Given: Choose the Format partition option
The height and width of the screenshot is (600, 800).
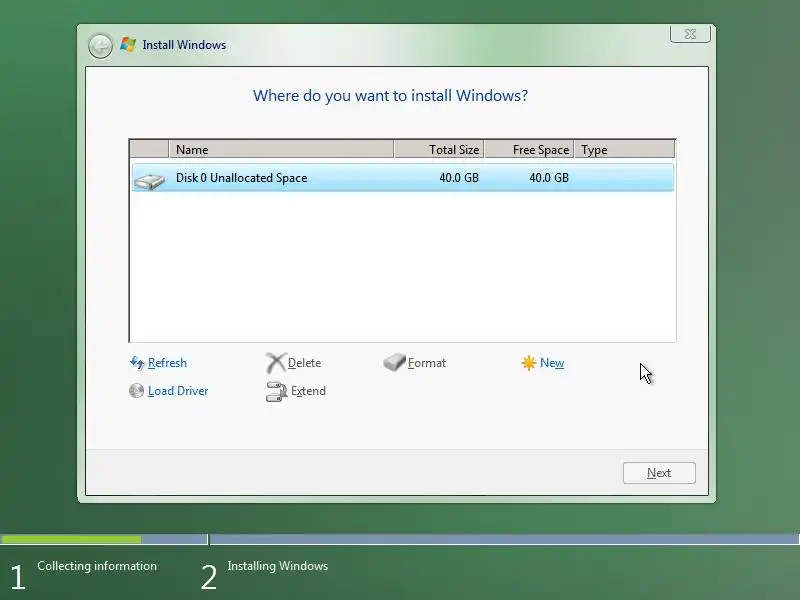Looking at the screenshot, I should pyautogui.click(x=427, y=363).
